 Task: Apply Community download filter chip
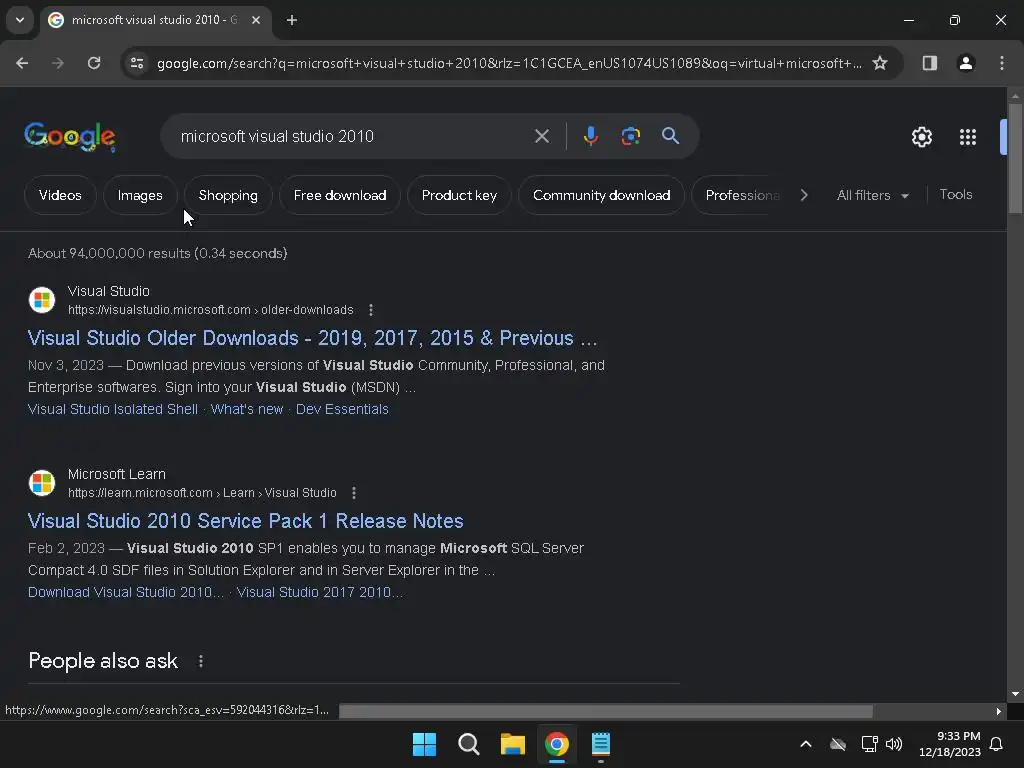601,195
